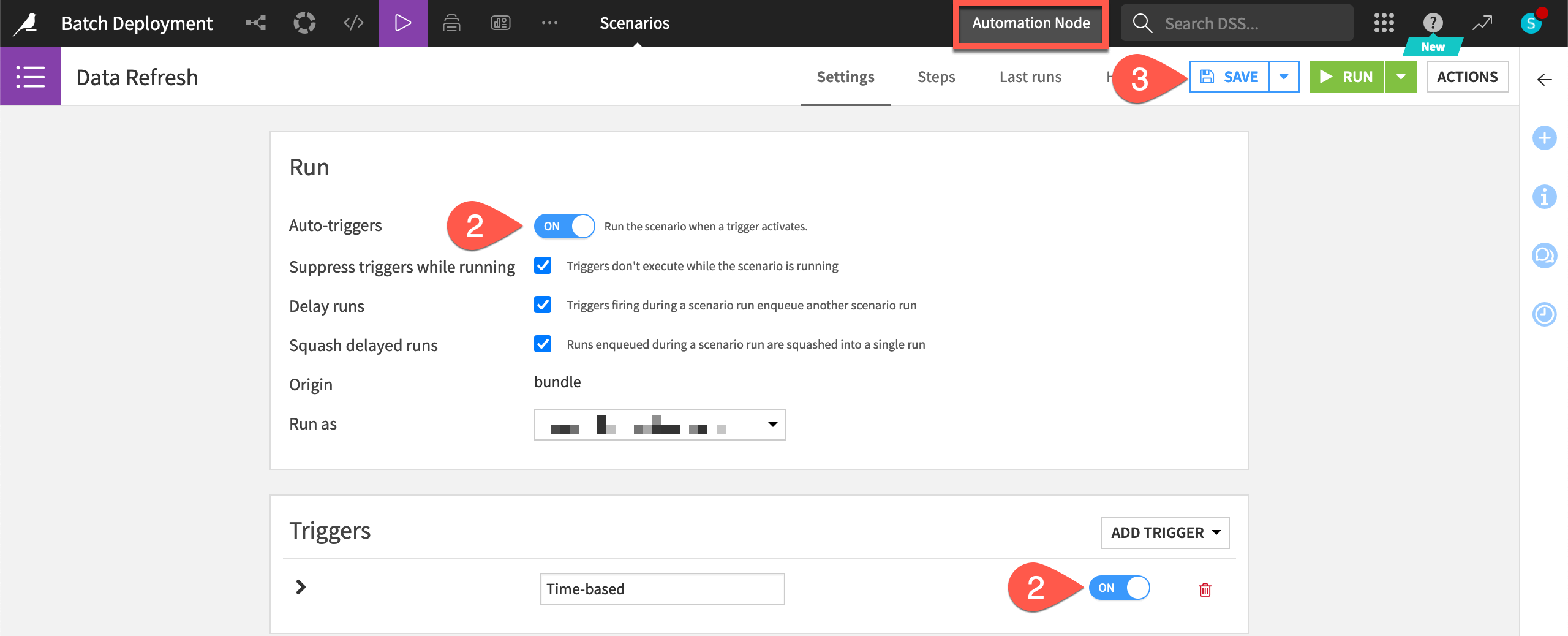Screen dimensions: 1568x636
Task: Uncheck Suppress triggers while running
Action: pos(543,265)
